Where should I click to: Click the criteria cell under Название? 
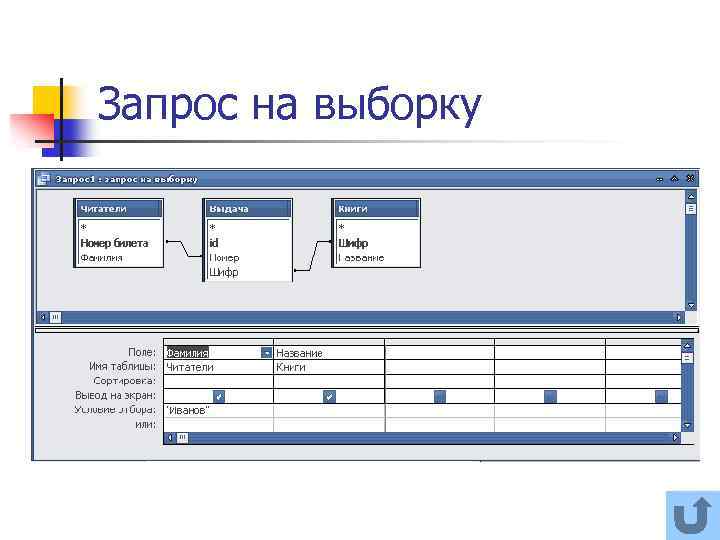[x=329, y=411]
